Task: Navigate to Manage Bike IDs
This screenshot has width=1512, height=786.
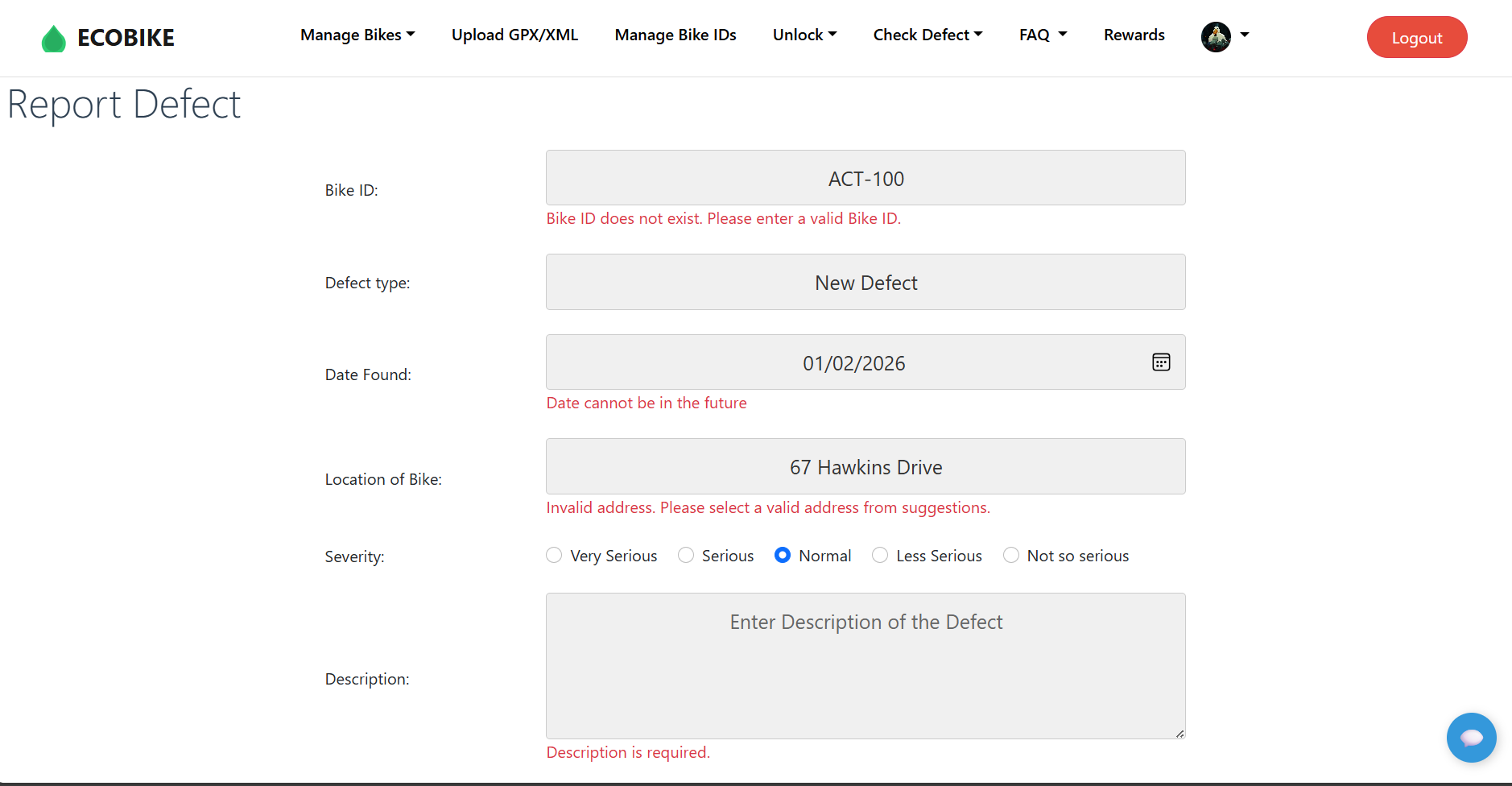Action: coord(675,35)
